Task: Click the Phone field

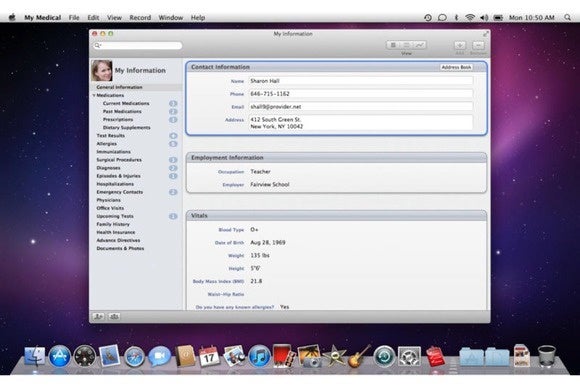Action: [361, 94]
